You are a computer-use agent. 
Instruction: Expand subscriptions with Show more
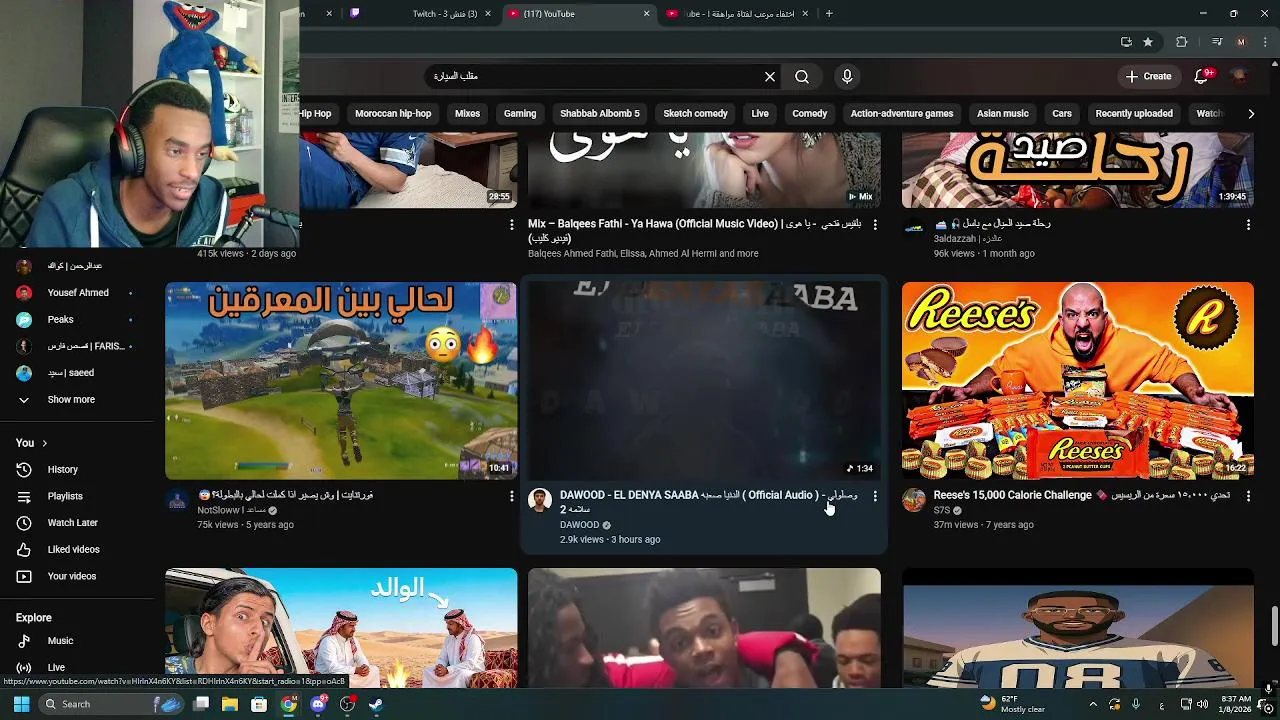(71, 400)
